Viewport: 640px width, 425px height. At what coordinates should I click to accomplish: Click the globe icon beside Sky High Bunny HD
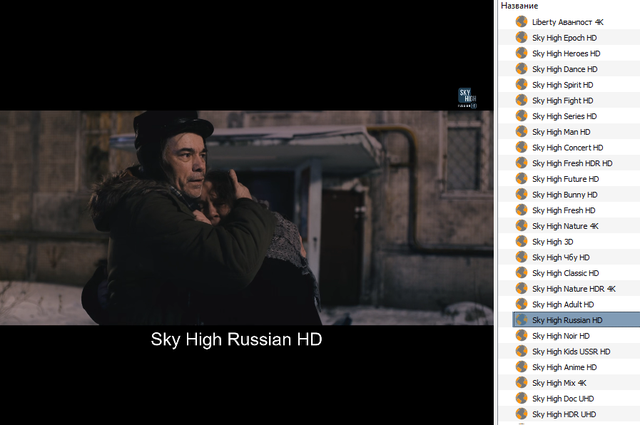pyautogui.click(x=521, y=194)
